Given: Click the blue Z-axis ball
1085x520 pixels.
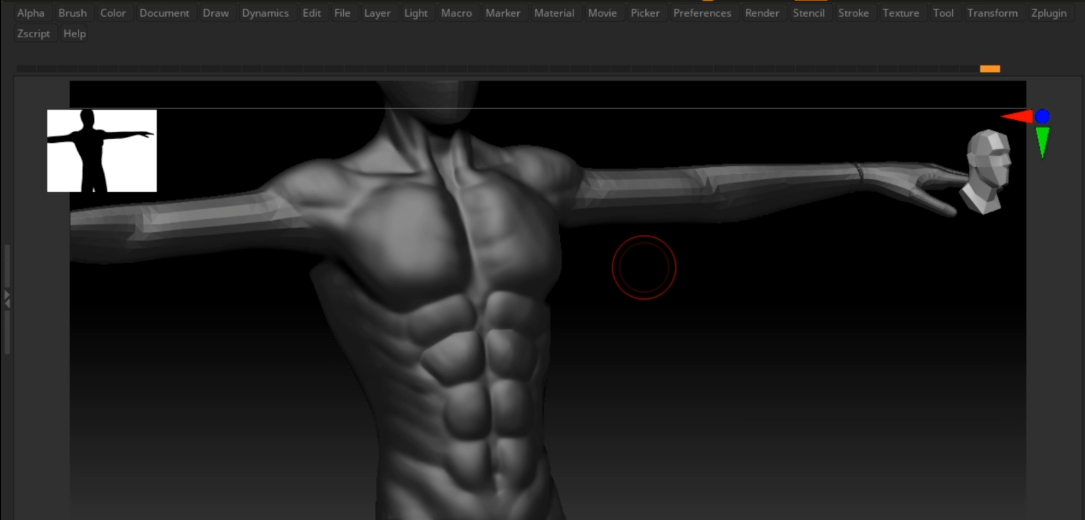Looking at the screenshot, I should [1042, 117].
